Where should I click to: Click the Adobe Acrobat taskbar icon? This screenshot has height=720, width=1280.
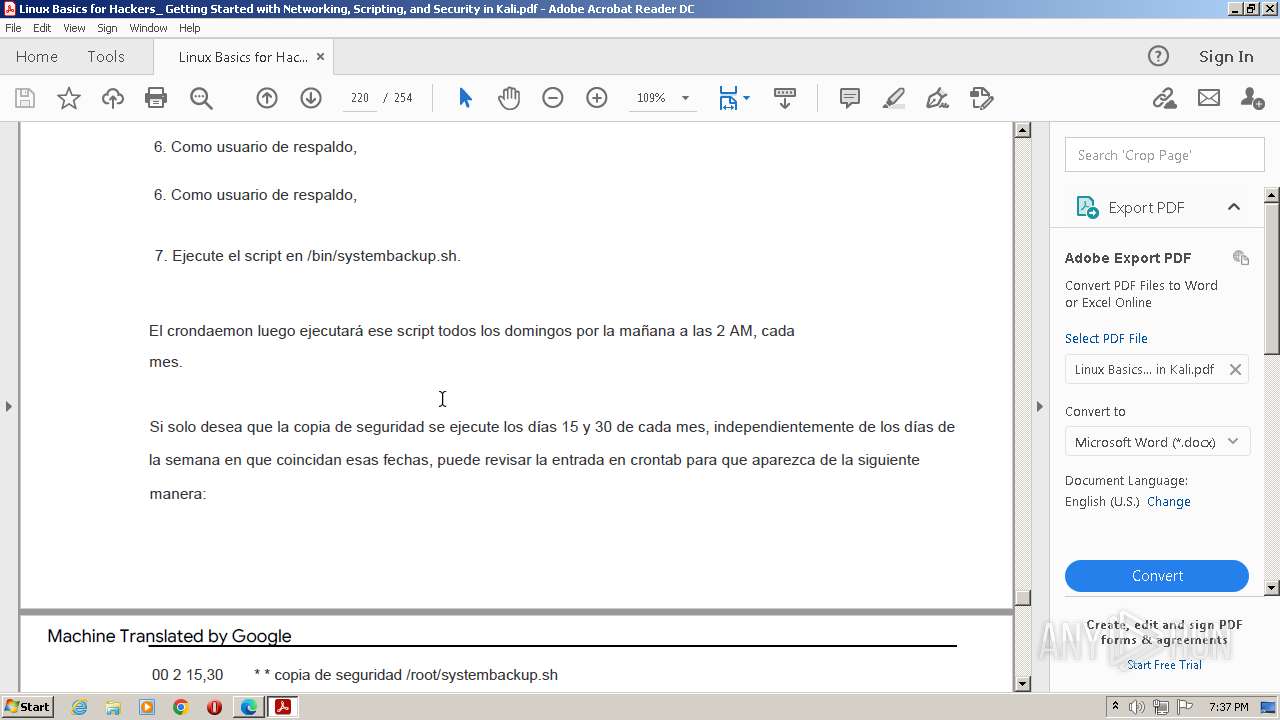tap(283, 707)
